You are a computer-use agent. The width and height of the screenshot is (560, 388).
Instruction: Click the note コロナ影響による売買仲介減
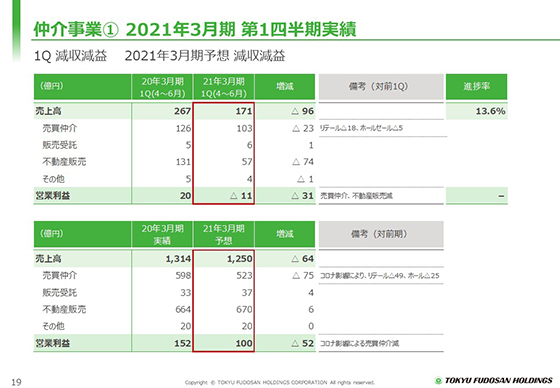coord(359,343)
